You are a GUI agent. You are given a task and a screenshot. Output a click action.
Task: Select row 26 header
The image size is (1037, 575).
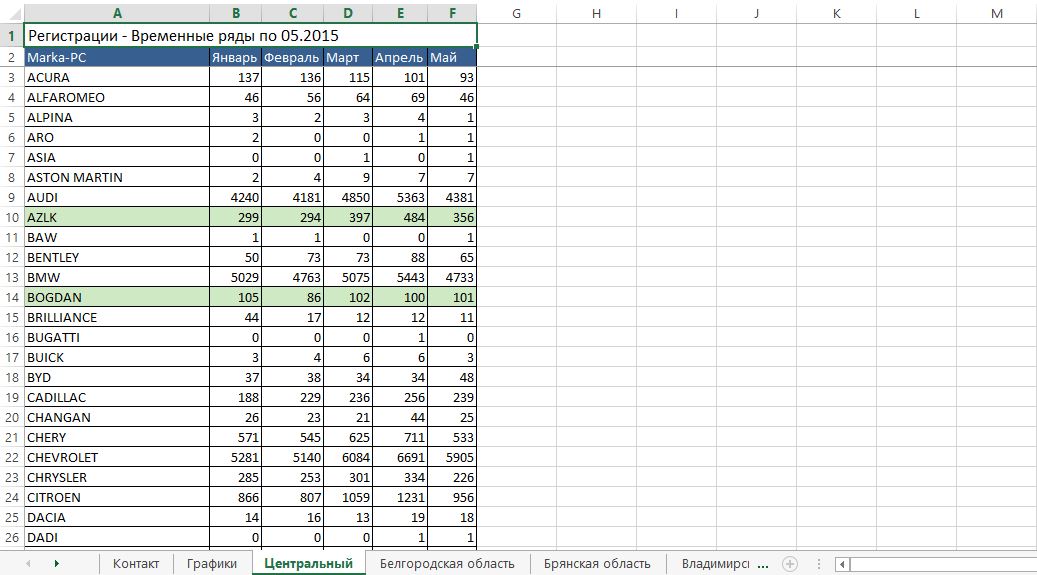(x=11, y=537)
